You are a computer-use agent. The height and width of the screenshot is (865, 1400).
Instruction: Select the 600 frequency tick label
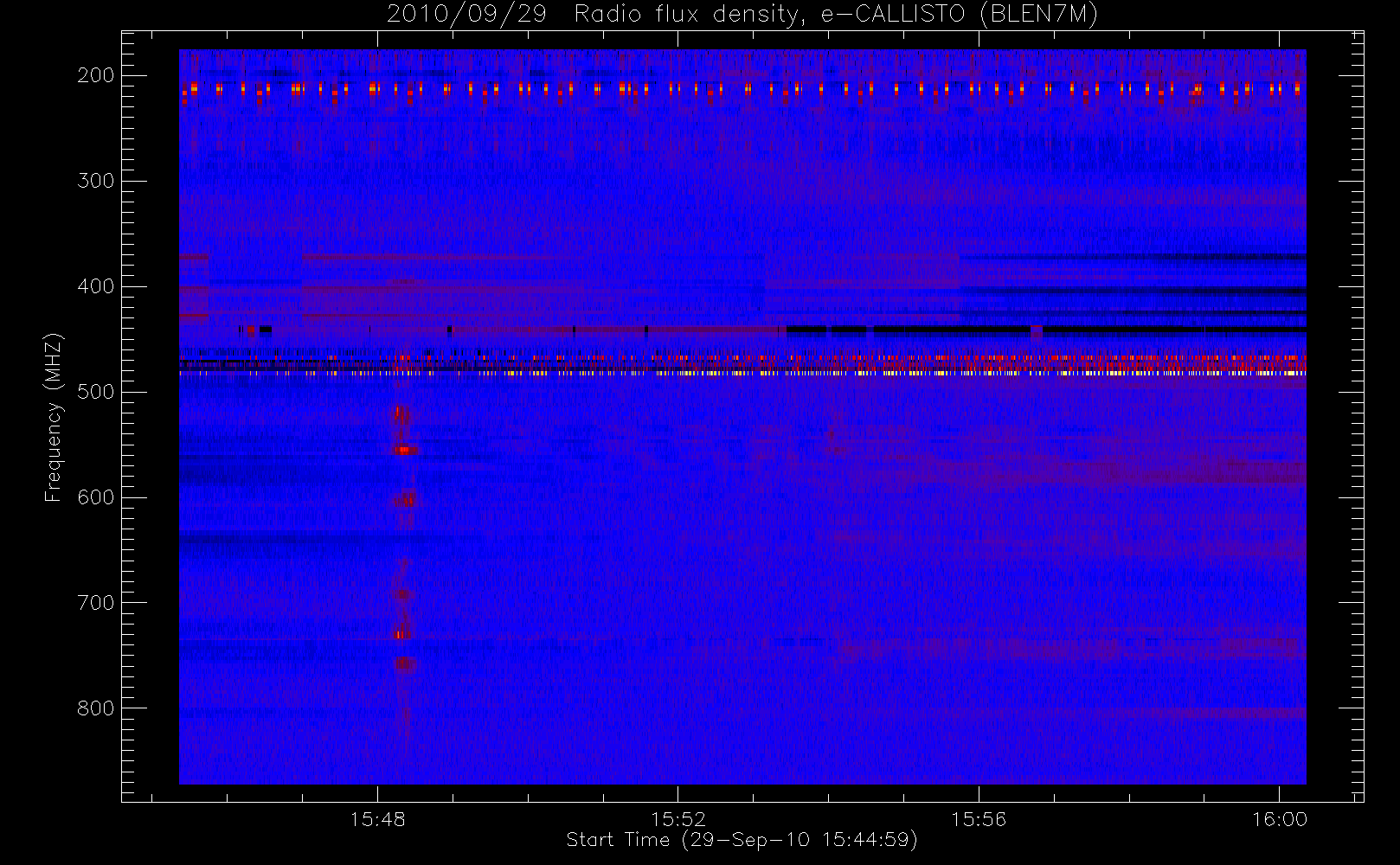[x=95, y=497]
